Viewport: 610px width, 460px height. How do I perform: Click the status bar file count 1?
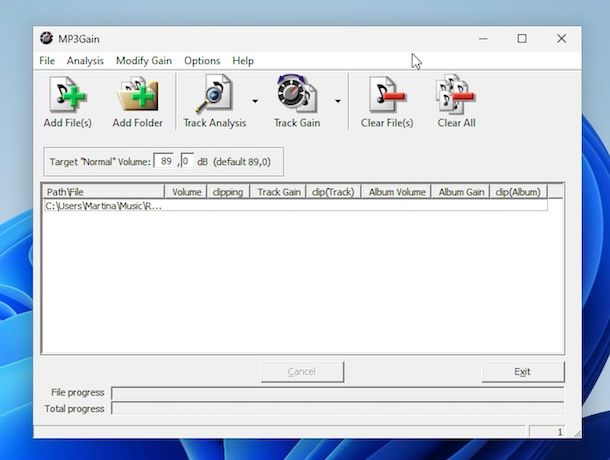547,432
